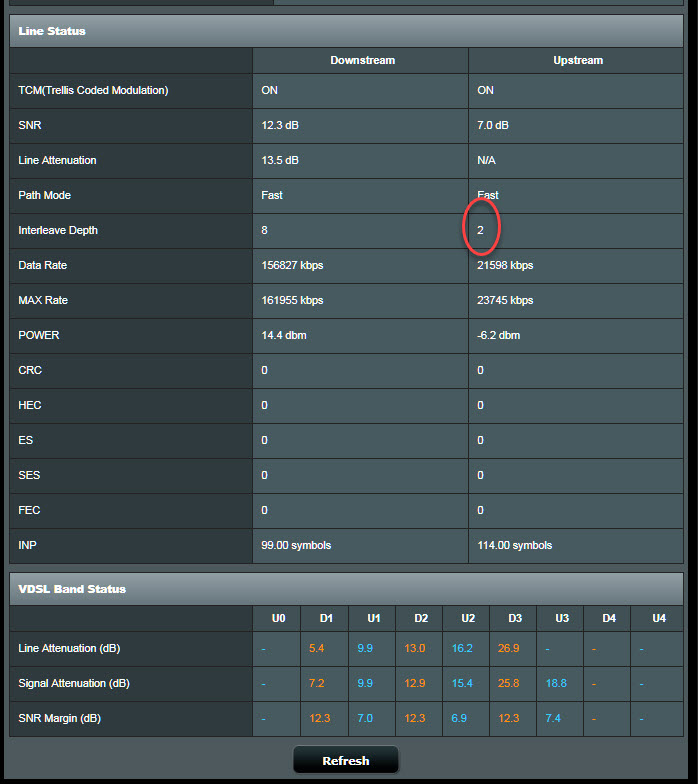Click the U0 band column header
This screenshot has height=784, width=698.
(x=278, y=618)
